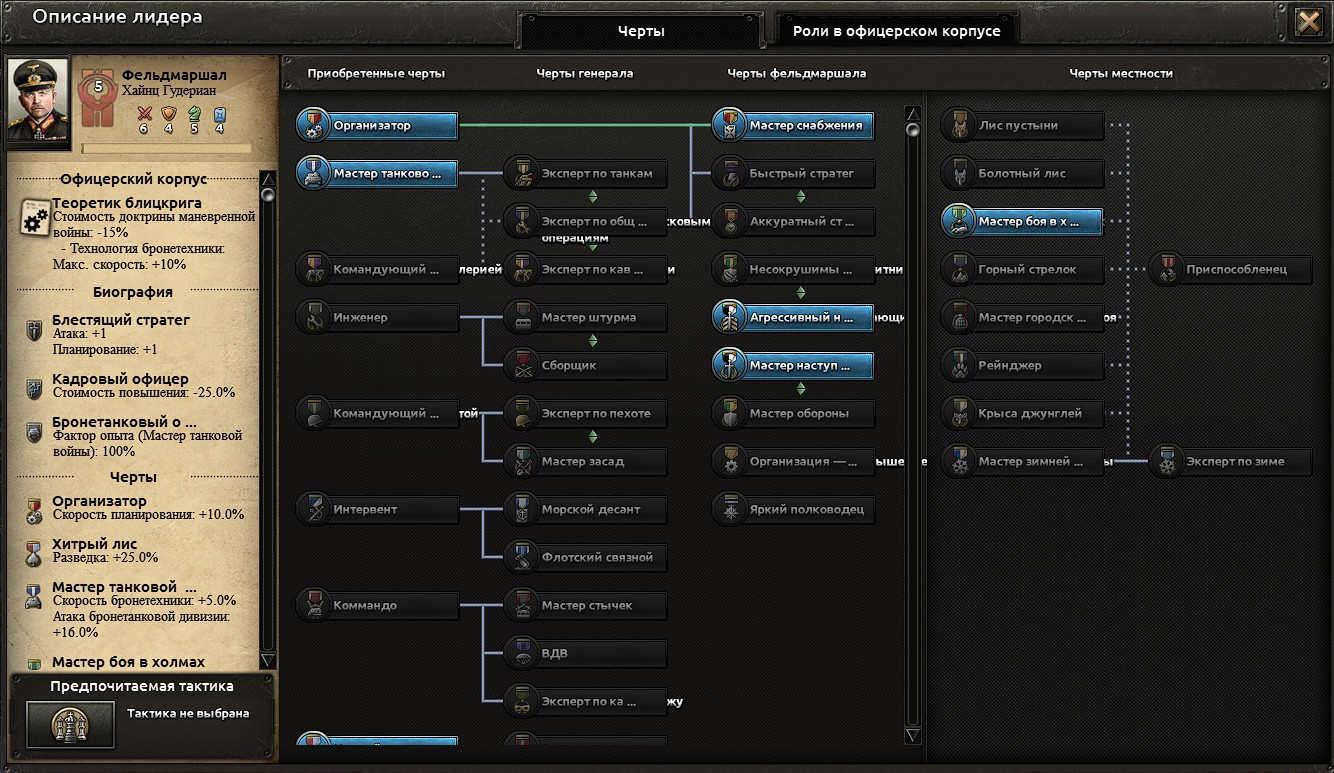The width and height of the screenshot is (1334, 773).
Task: Choose the Флотский связной trait
Action: pos(586,557)
